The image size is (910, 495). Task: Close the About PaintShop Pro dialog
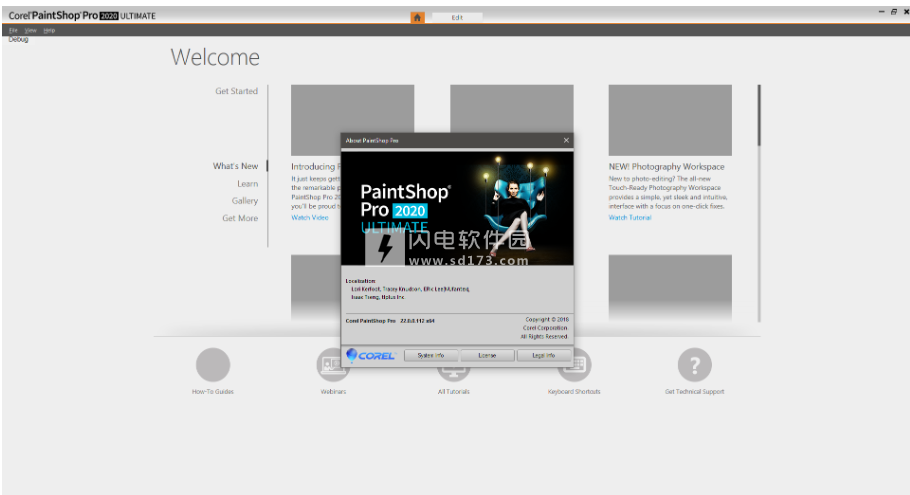(x=566, y=140)
